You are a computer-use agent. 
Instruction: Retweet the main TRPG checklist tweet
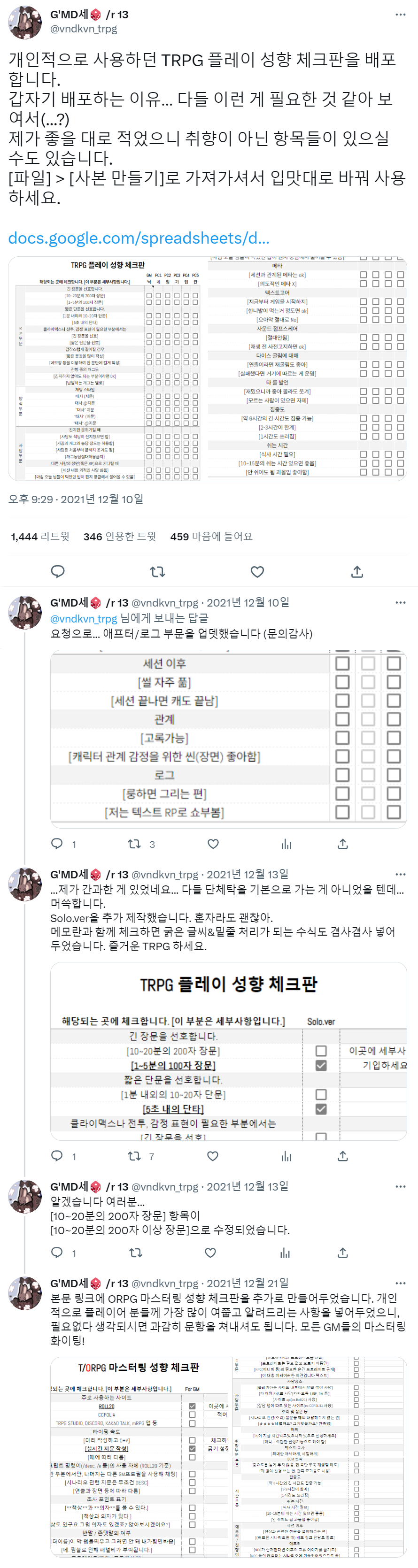point(157,571)
